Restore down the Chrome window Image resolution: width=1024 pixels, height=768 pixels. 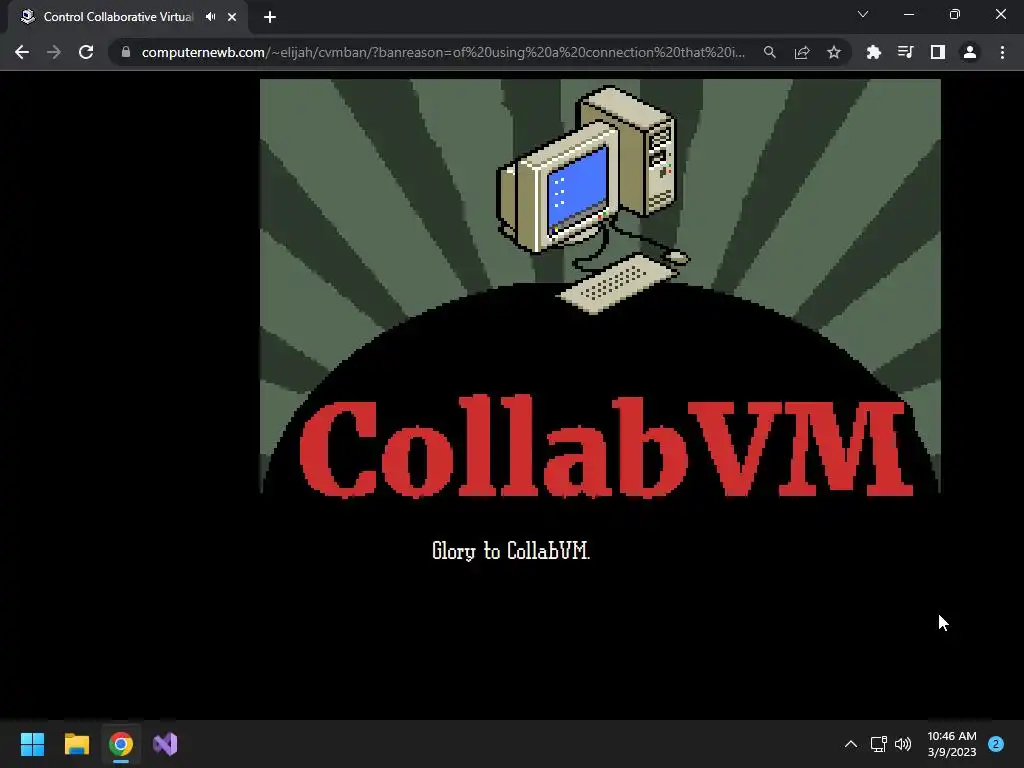(955, 14)
